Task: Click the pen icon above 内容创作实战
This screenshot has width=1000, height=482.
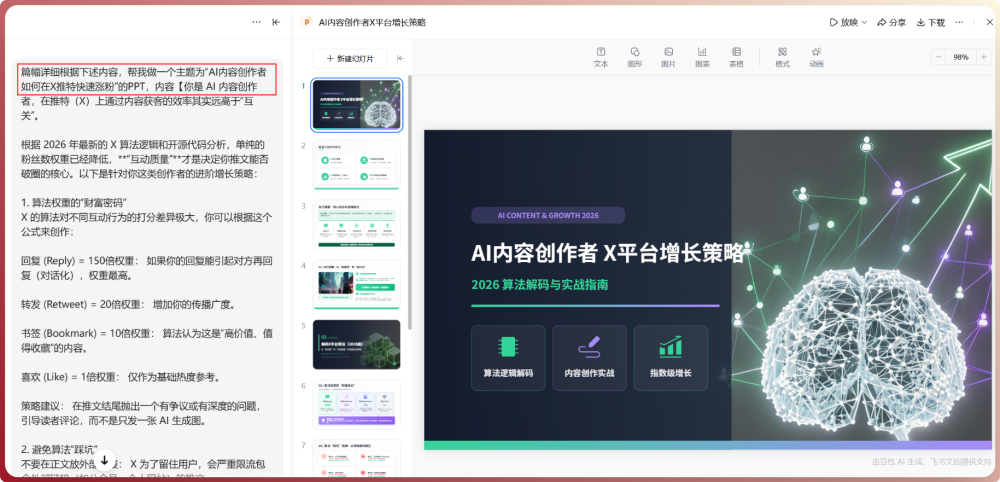Action: [x=589, y=346]
